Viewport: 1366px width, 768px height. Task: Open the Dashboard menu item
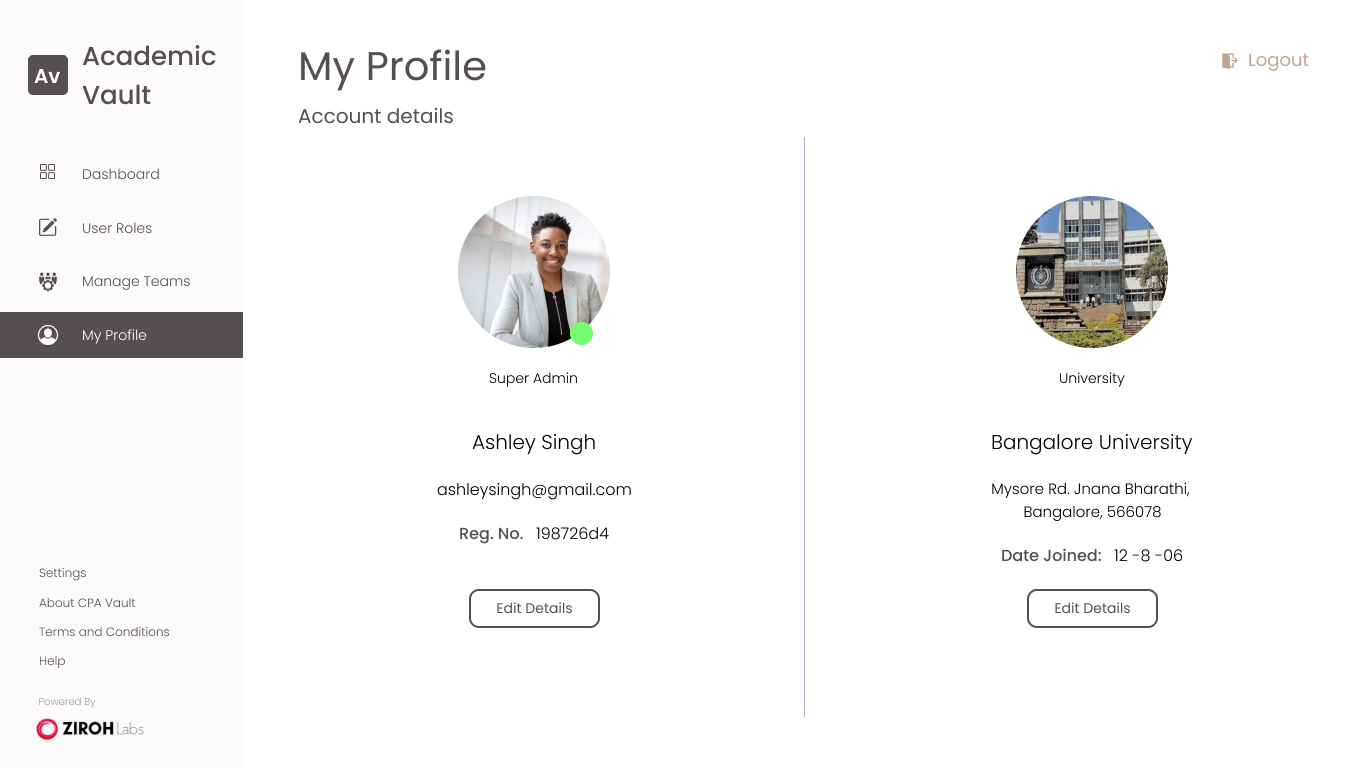pyautogui.click(x=121, y=174)
